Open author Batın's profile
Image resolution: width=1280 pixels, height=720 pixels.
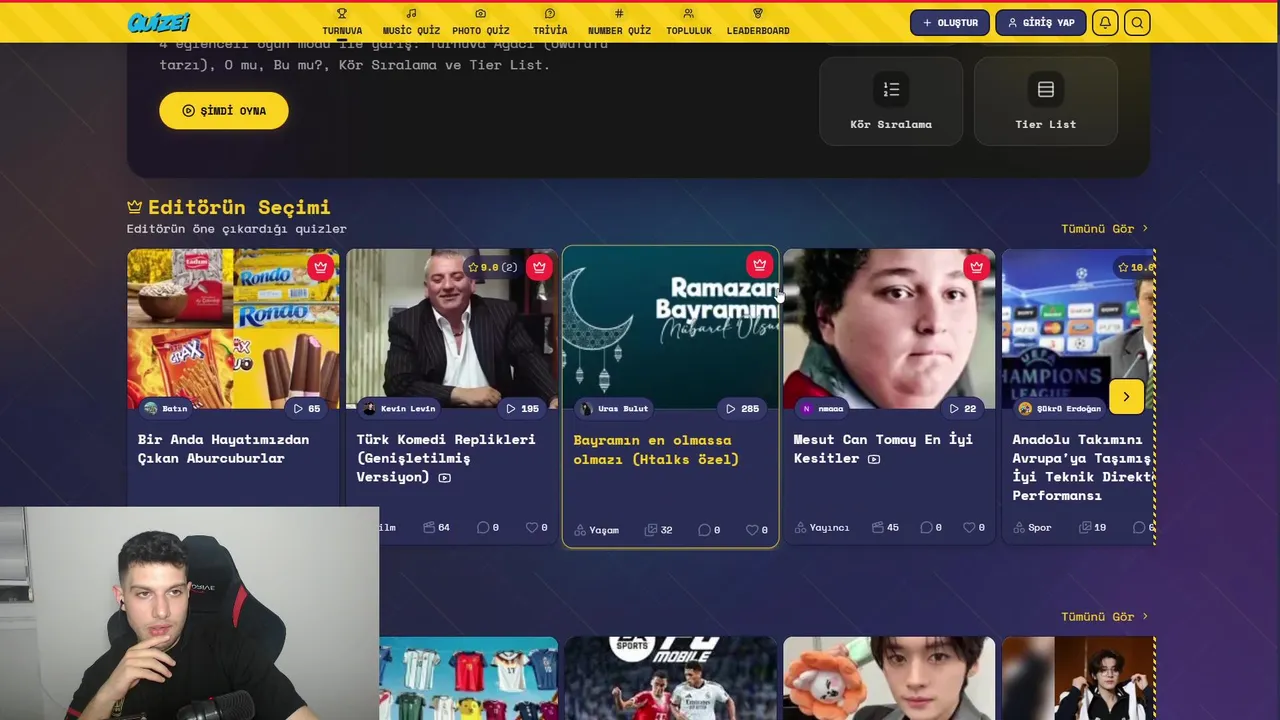166,408
